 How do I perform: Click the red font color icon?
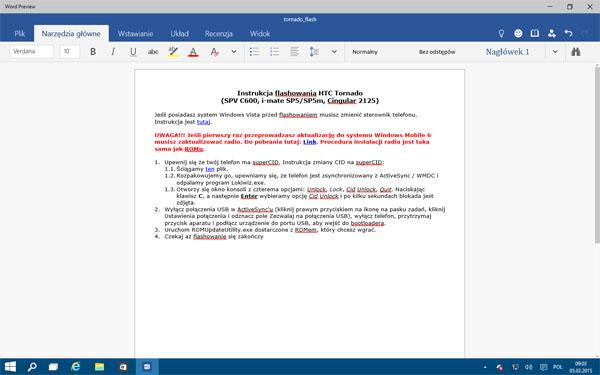(x=193, y=52)
